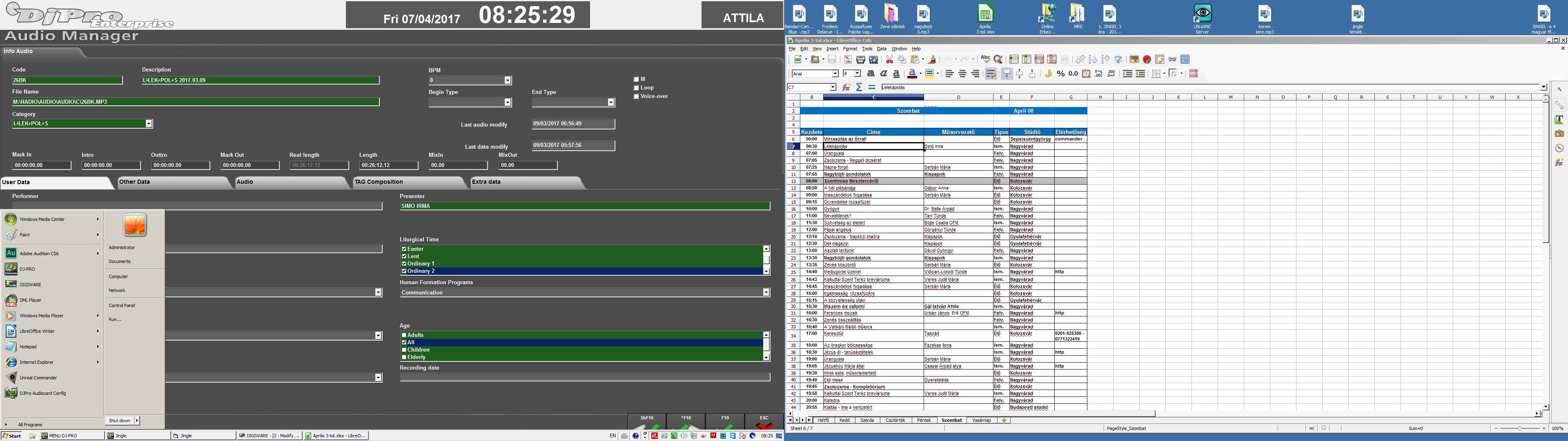Open the BPM dropdown
This screenshot has width=1568, height=441.
(507, 80)
